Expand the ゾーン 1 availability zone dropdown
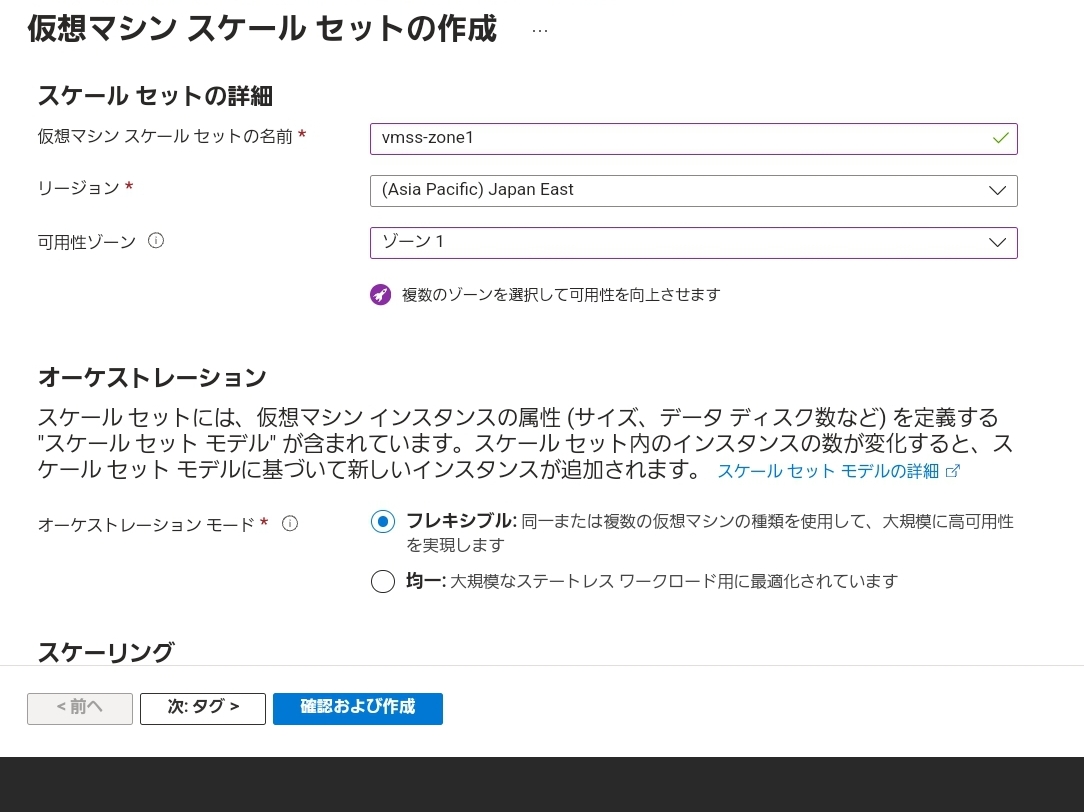Image resolution: width=1084 pixels, height=812 pixels. (680, 242)
